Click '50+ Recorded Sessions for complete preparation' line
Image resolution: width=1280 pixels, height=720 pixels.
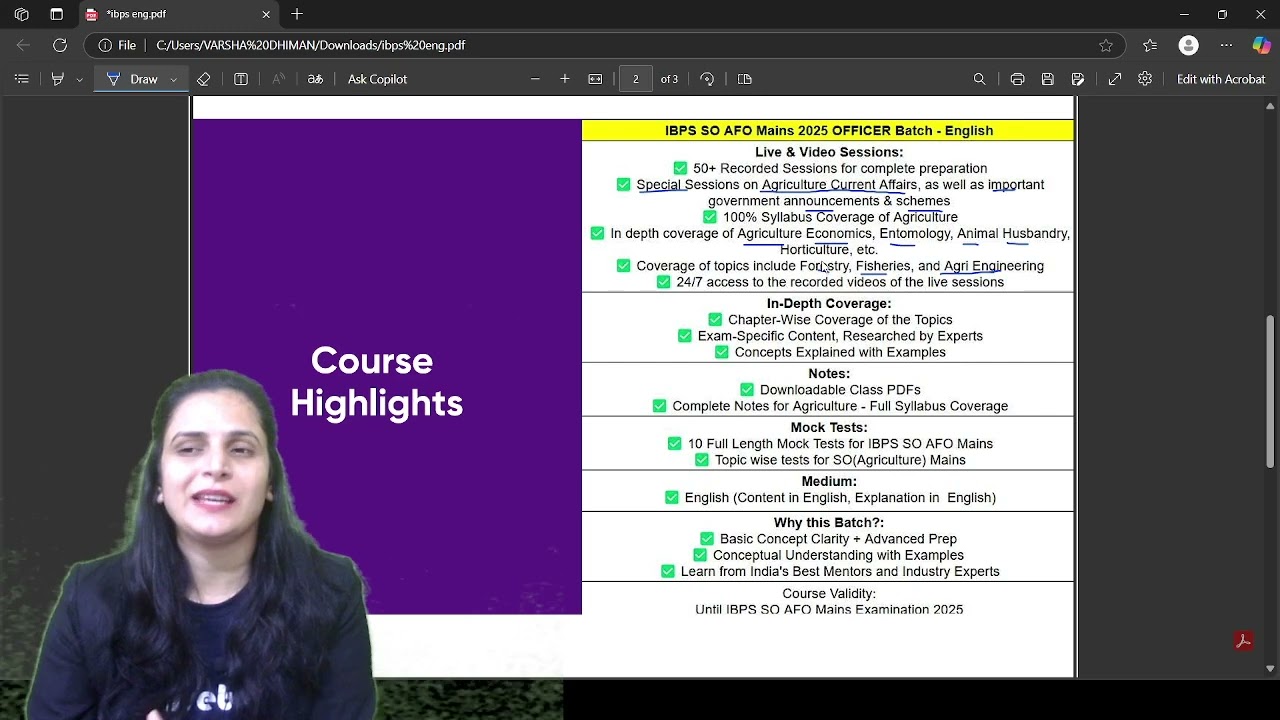click(840, 168)
